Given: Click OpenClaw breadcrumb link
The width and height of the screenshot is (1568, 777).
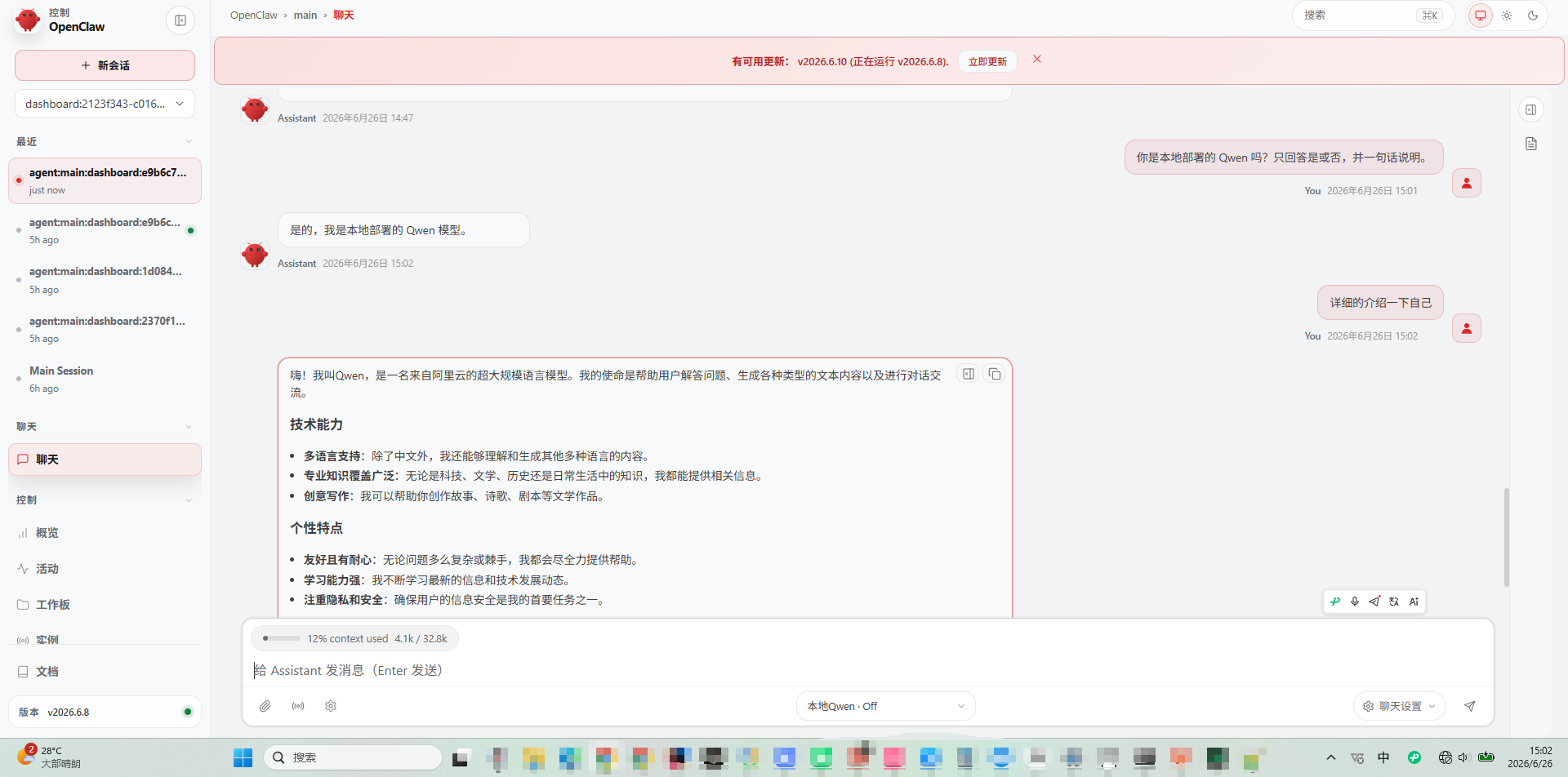Looking at the screenshot, I should [x=254, y=15].
